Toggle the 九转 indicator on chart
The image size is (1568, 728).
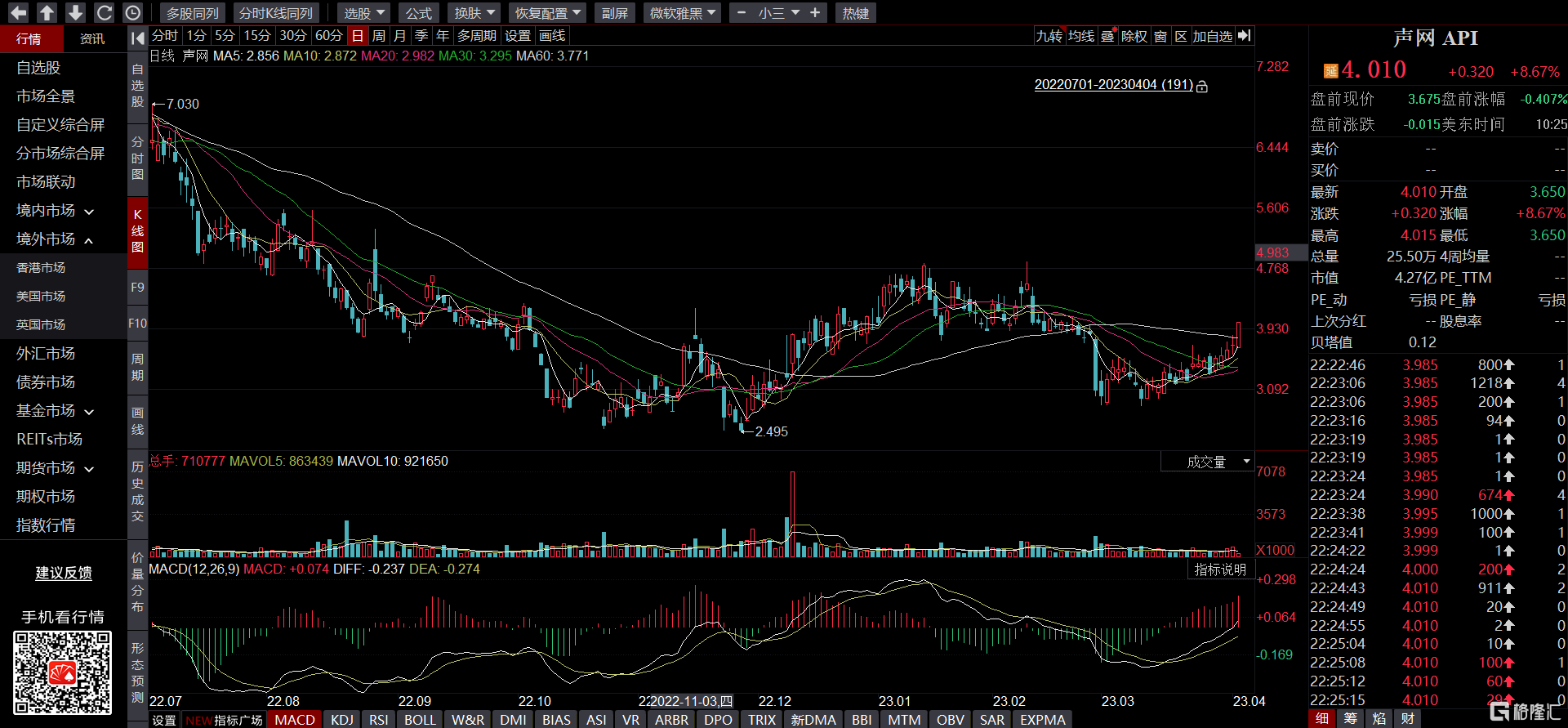[x=1049, y=36]
